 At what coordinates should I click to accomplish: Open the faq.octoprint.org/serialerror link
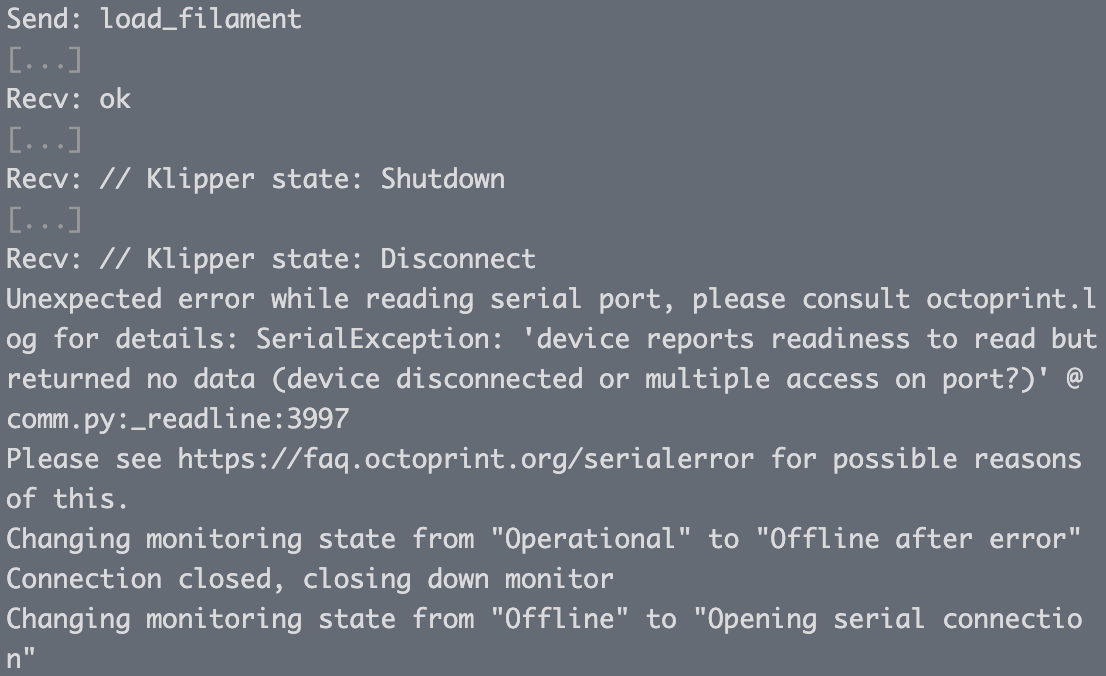[466, 459]
